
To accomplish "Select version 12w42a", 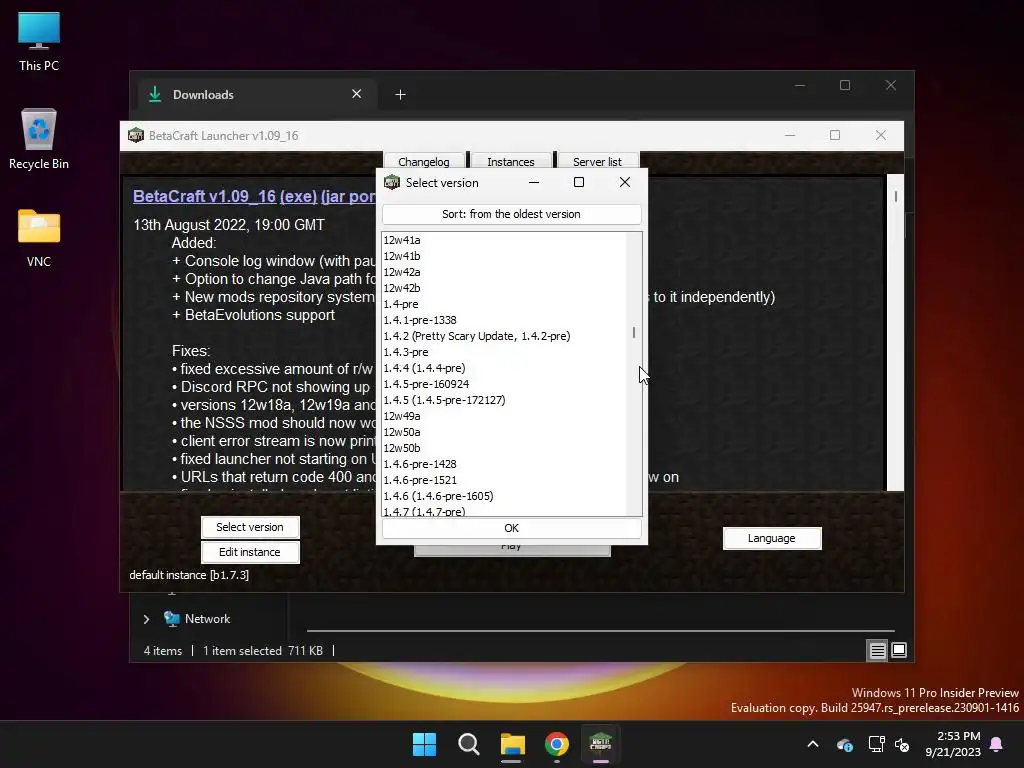I will [504, 272].
